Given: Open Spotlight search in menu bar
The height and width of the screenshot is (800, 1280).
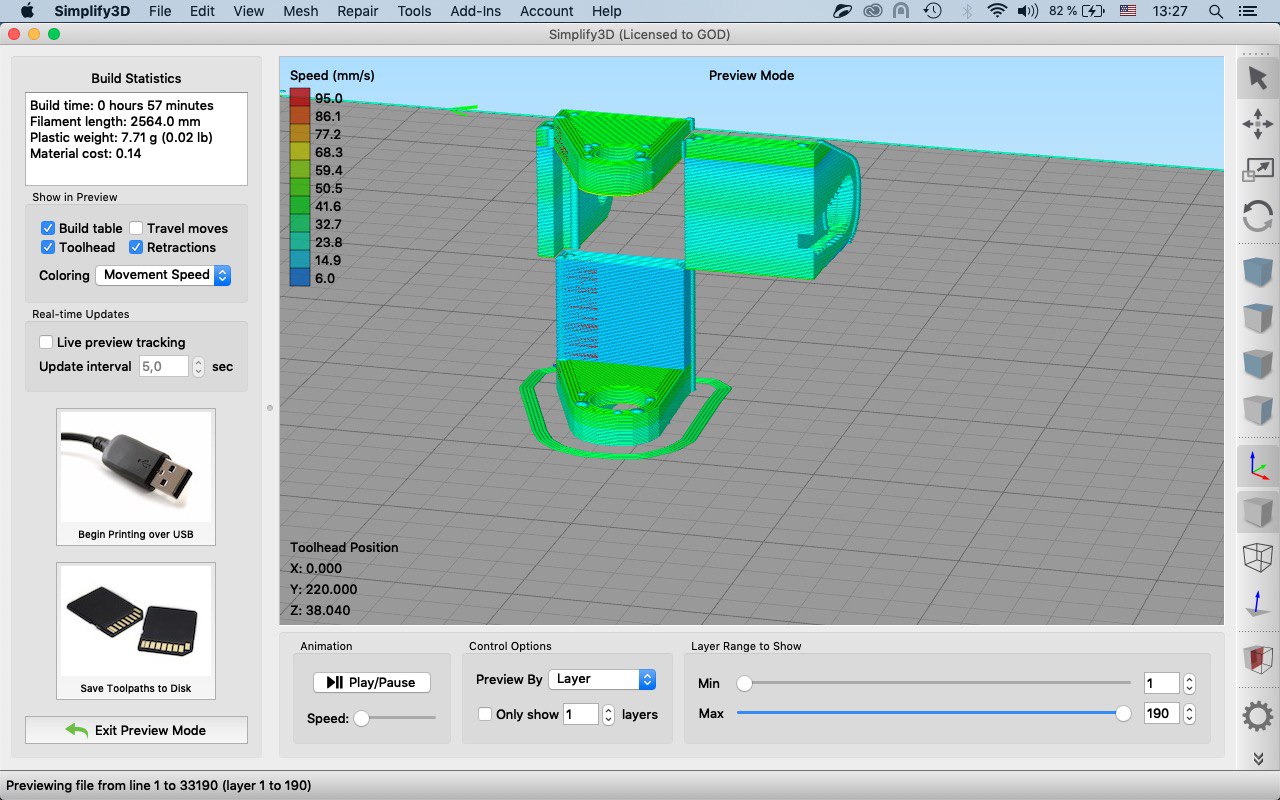Looking at the screenshot, I should point(1216,11).
